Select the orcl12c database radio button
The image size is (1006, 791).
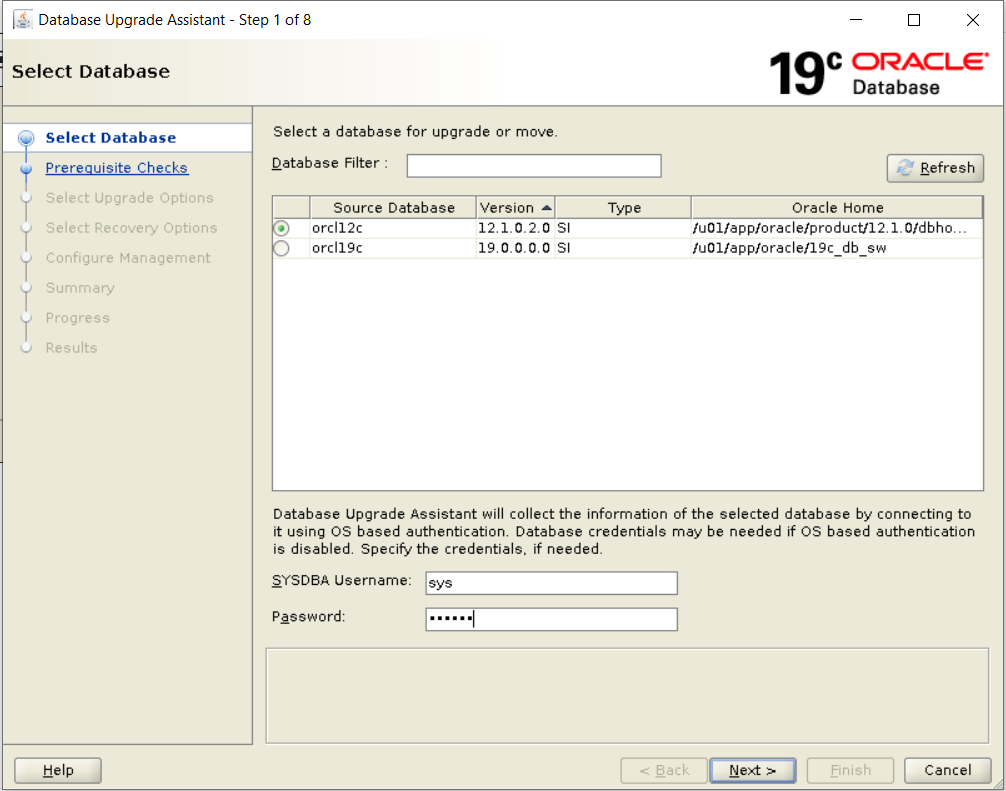click(282, 229)
